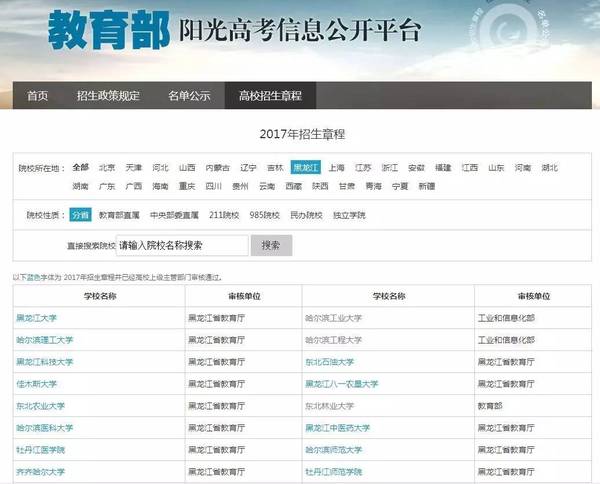The image size is (600, 484).
Task: Filter schools by 贵州
Action: tap(240, 186)
